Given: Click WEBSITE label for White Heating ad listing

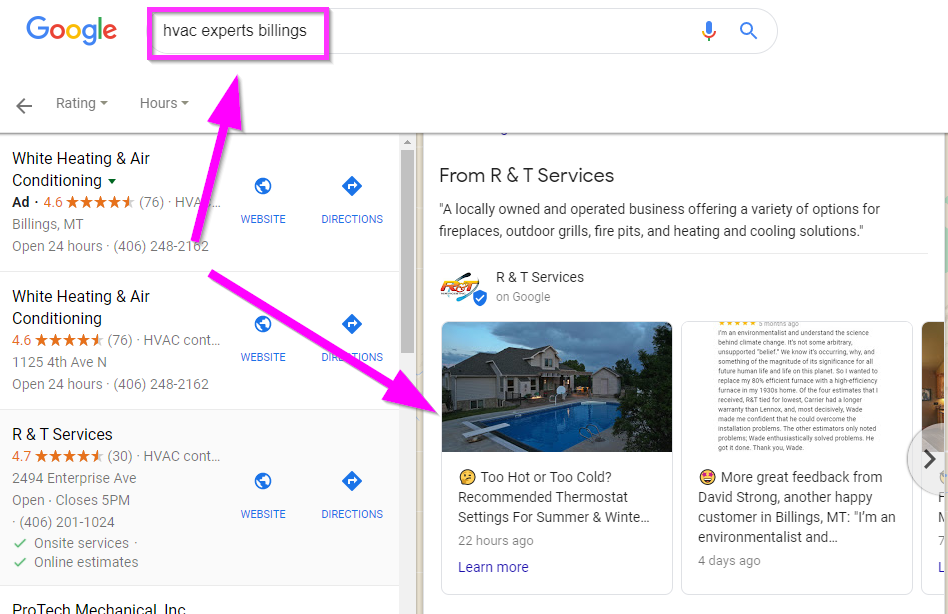Looking at the screenshot, I should (263, 219).
